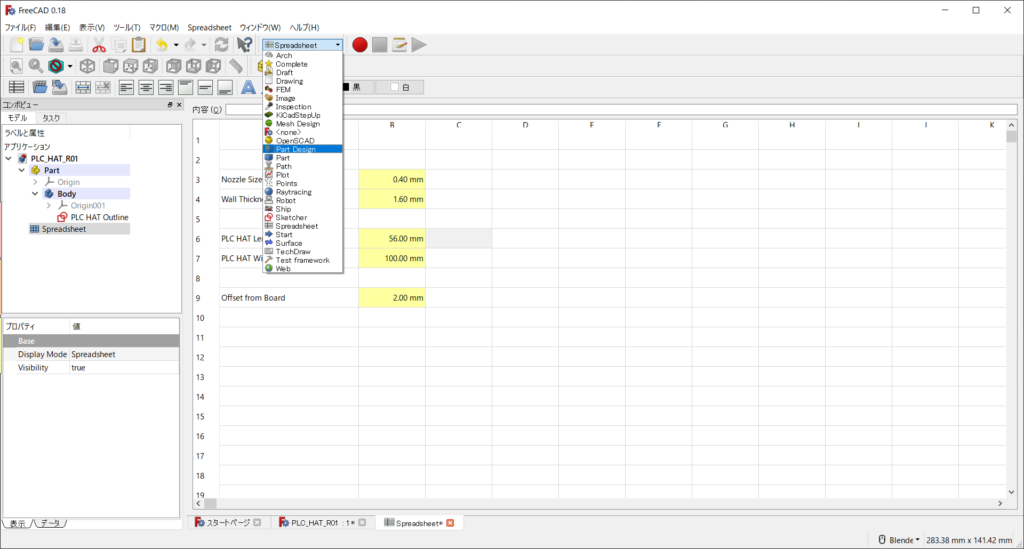The width and height of the screenshot is (1024, 549).
Task: Switch to the タスク tab
Action: point(50,118)
